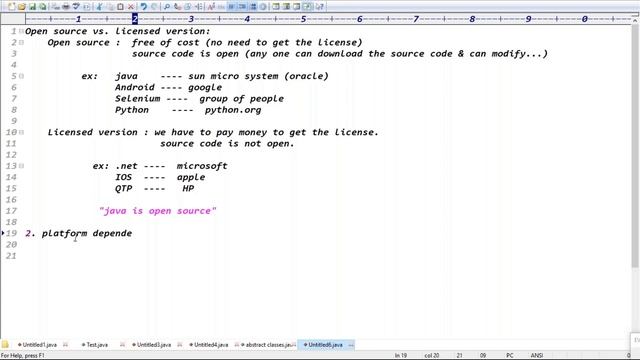Click the Cut scissors icon
Screen dimensions: 640x360
tap(99, 7)
